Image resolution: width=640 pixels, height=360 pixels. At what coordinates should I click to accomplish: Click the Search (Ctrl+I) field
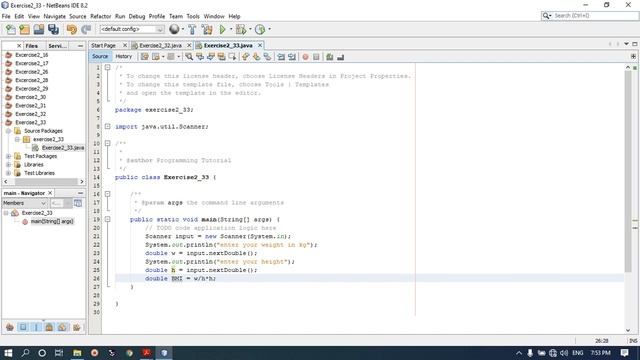pyautogui.click(x=590, y=16)
